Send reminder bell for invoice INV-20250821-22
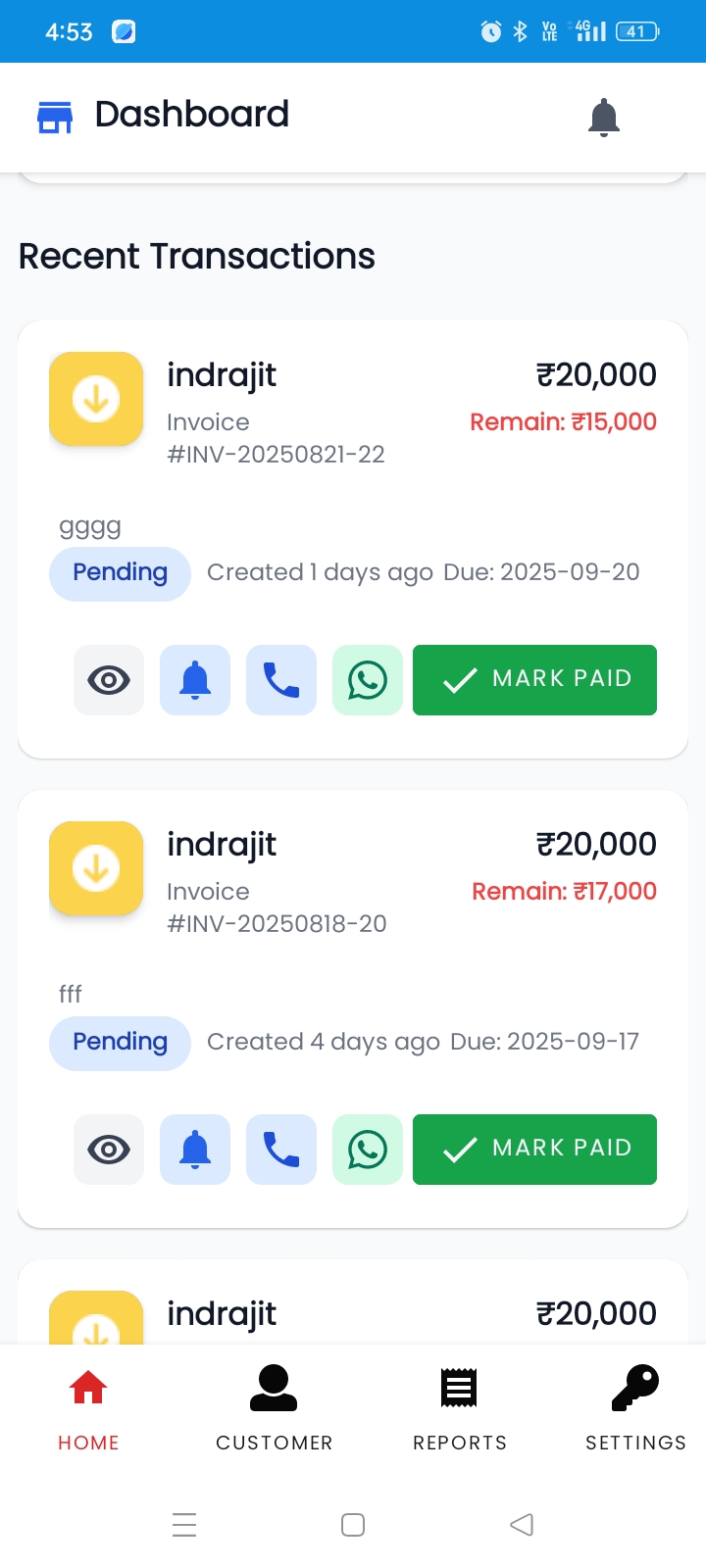706x1568 pixels. click(194, 679)
